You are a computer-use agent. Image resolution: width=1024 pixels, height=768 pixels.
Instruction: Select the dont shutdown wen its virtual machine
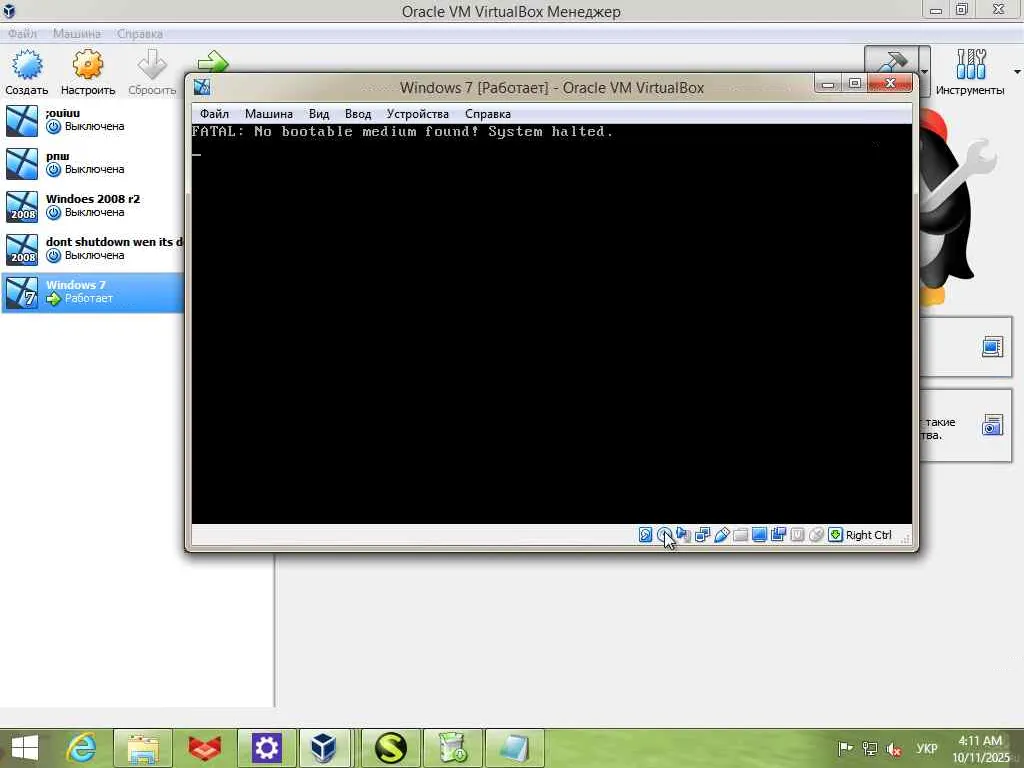pyautogui.click(x=93, y=249)
